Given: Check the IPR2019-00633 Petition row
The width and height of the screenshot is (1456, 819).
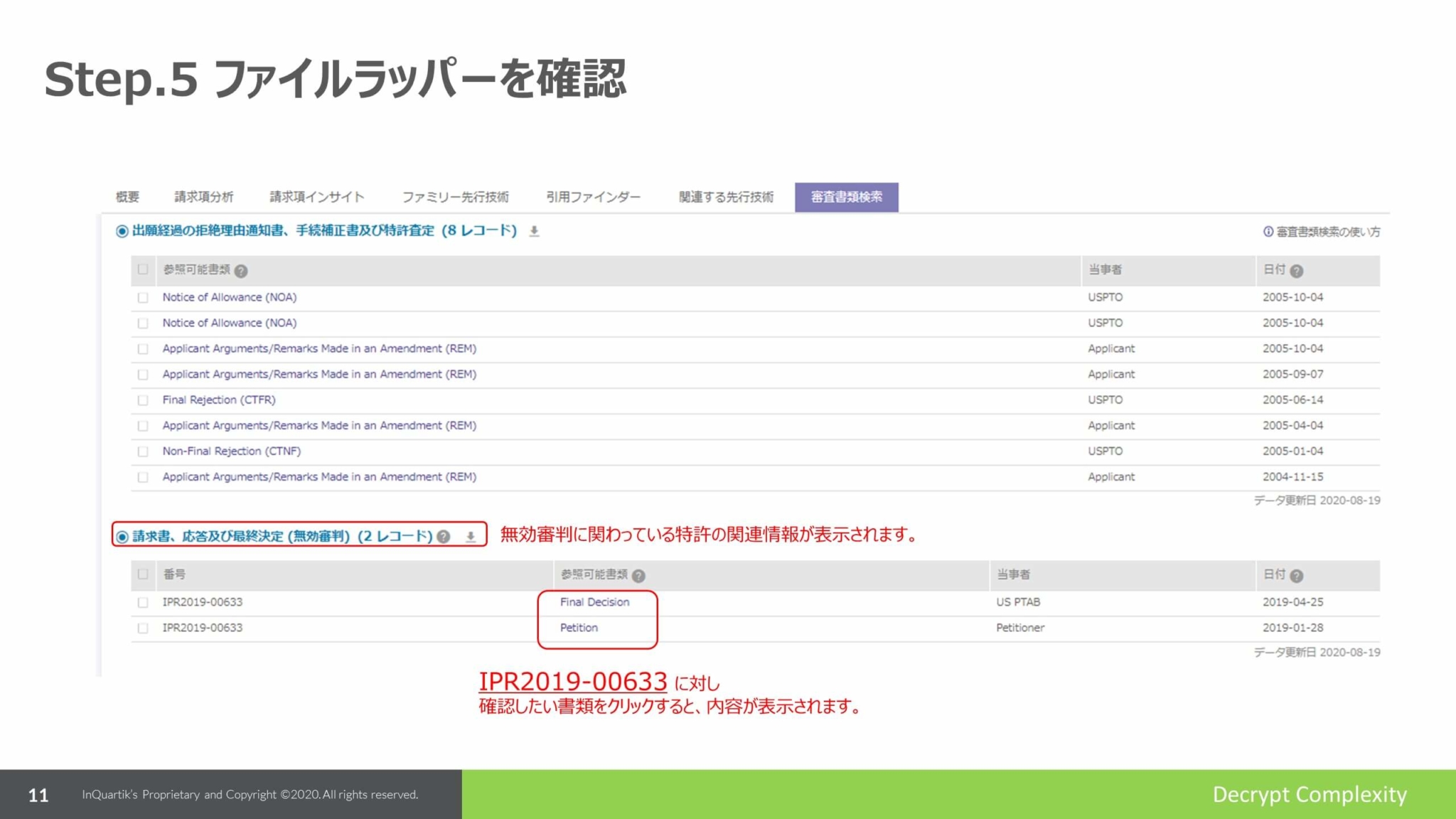Looking at the screenshot, I should (143, 628).
